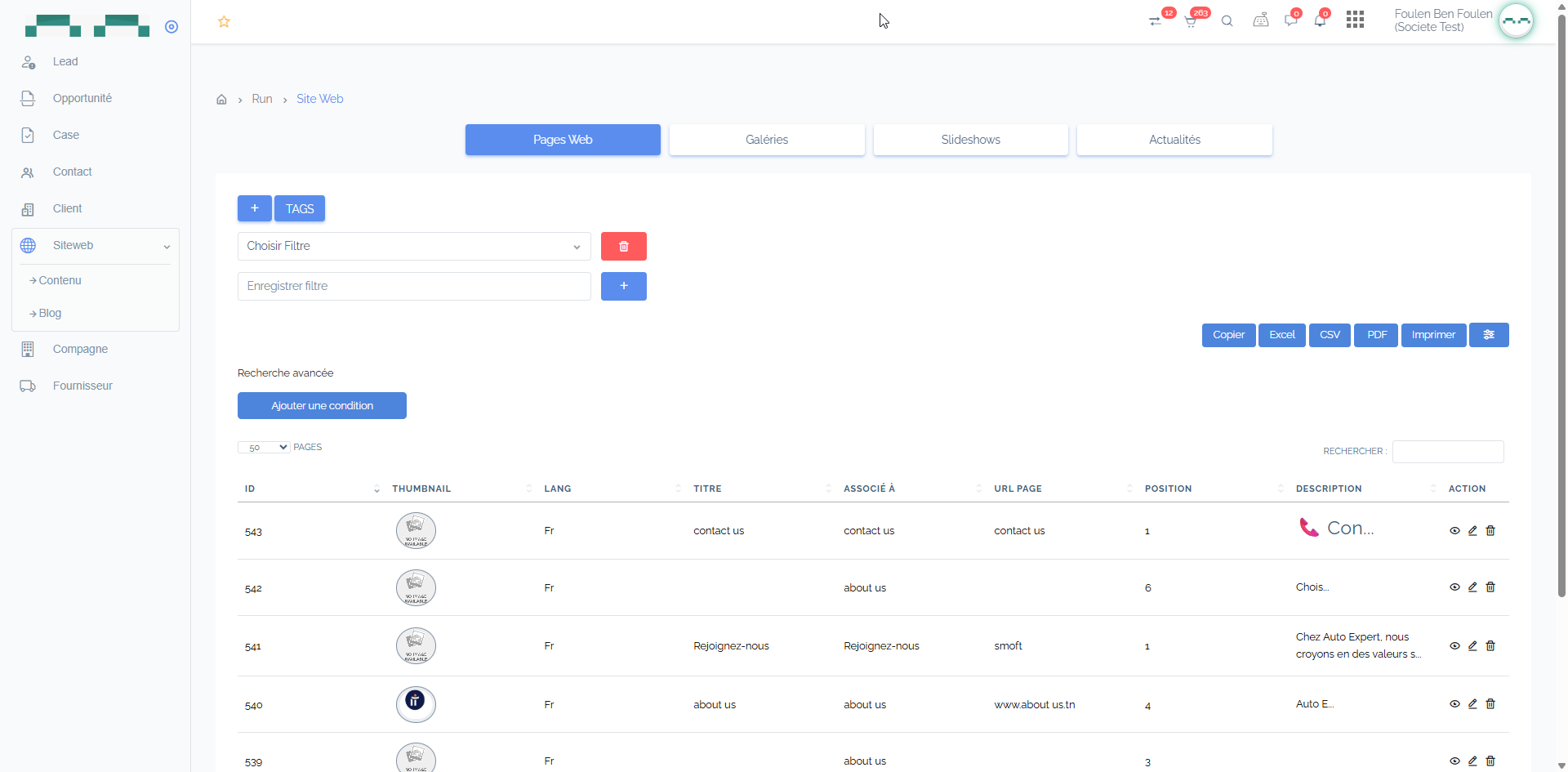Switch to the Actualités tab

(x=1174, y=140)
